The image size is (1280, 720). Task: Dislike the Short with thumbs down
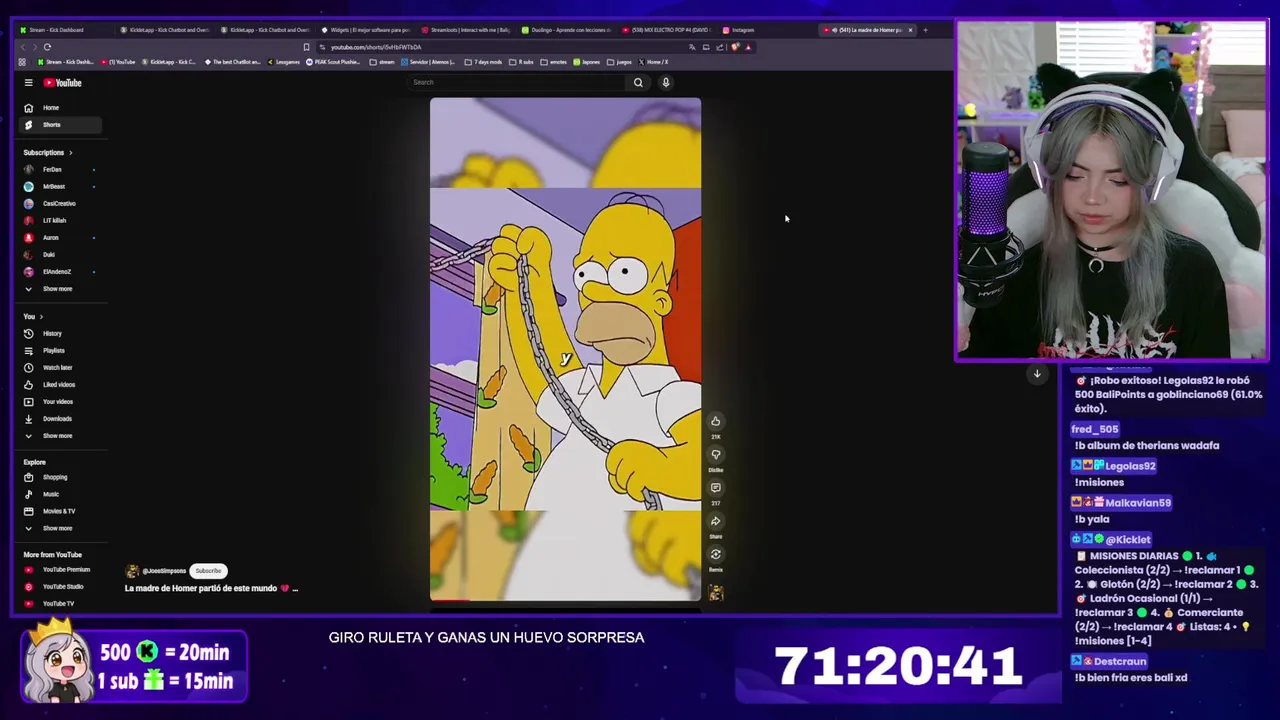pyautogui.click(x=715, y=454)
